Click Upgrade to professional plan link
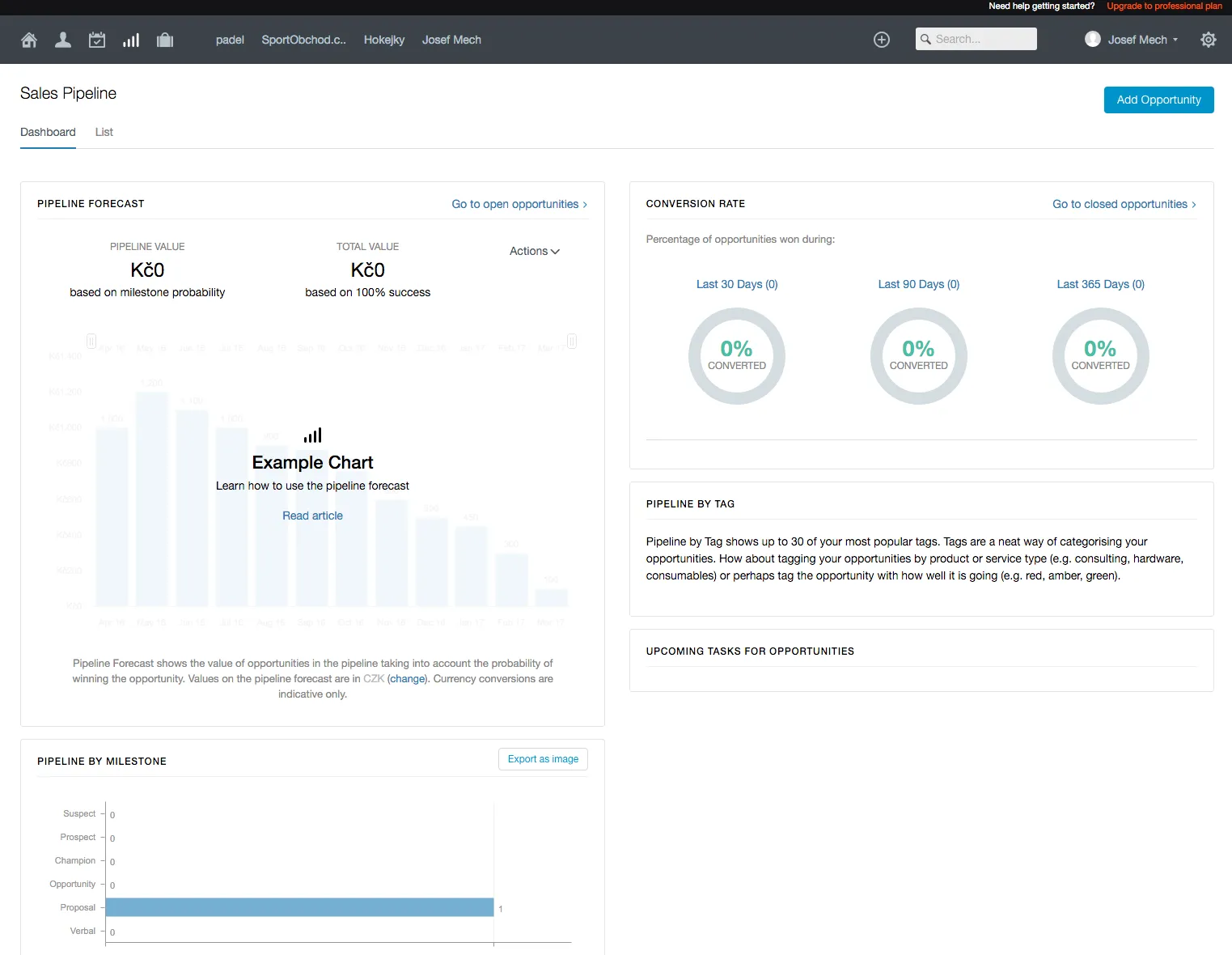The image size is (1232, 955). pyautogui.click(x=1164, y=6)
